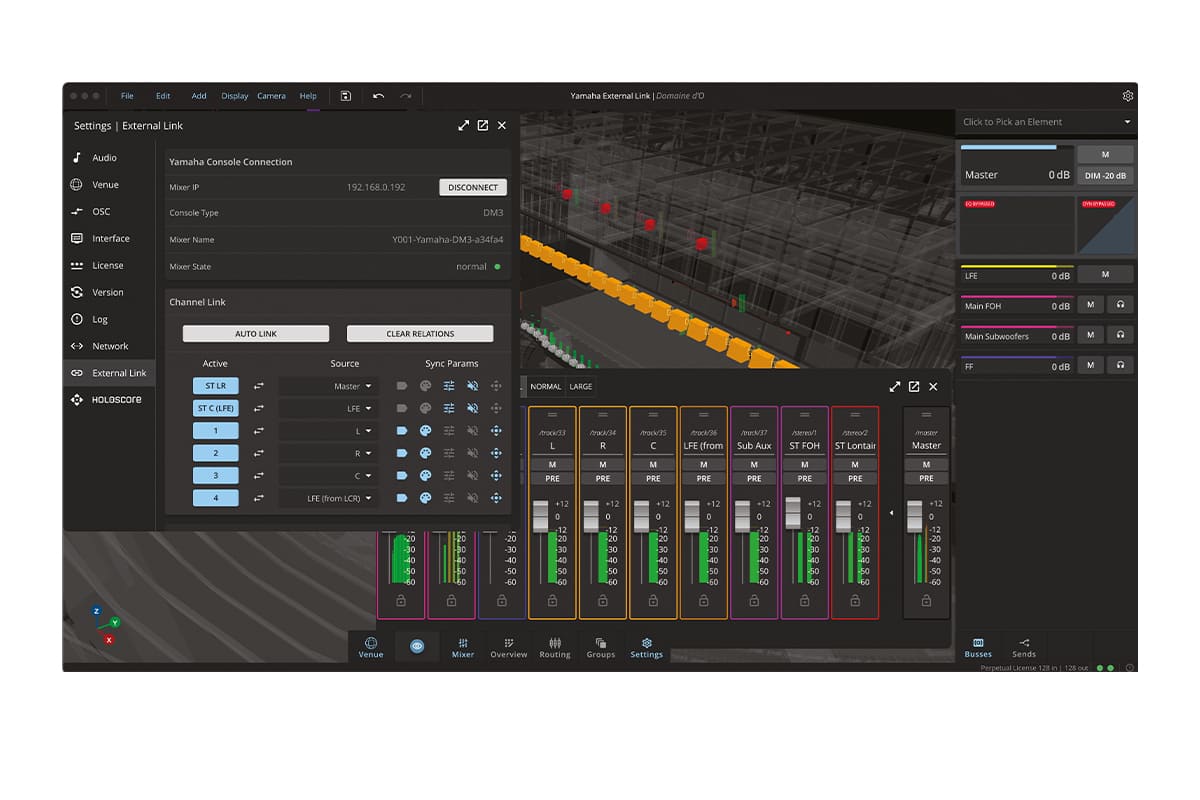
Task: Select the Holoscore settings entry
Action: (x=108, y=400)
